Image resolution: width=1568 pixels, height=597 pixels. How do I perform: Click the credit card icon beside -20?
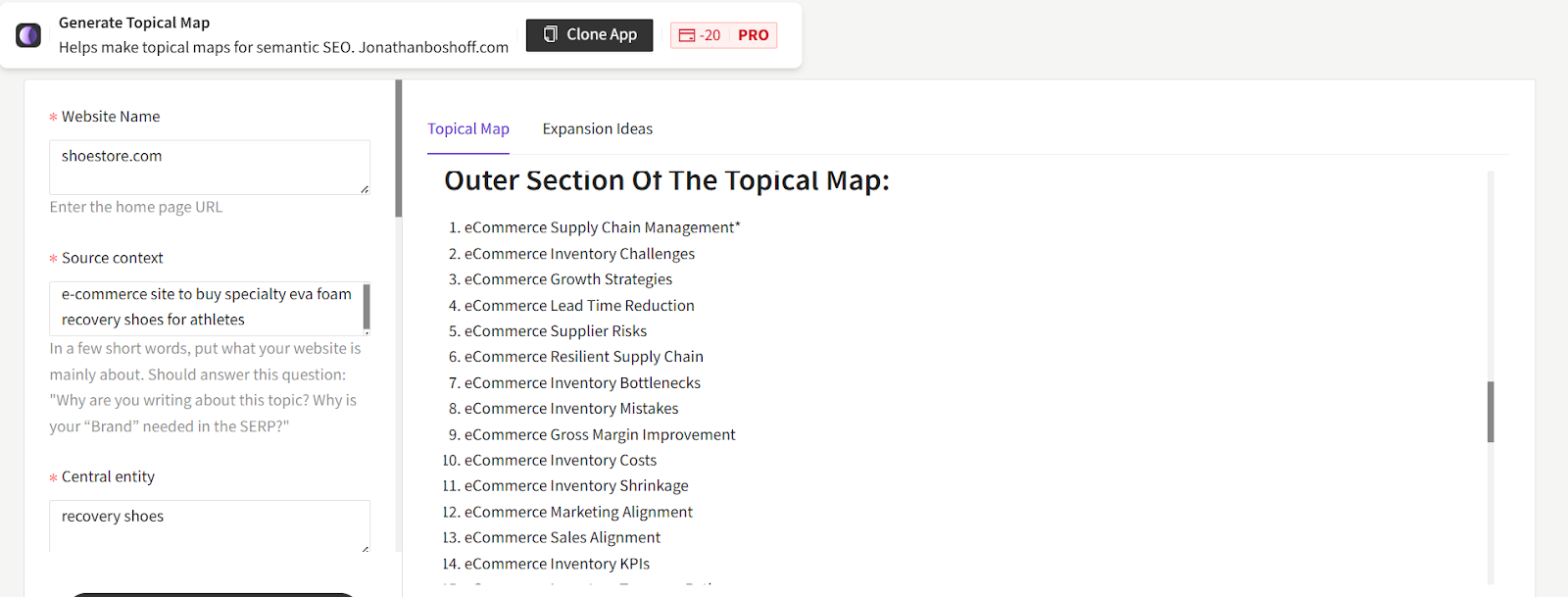tap(688, 34)
